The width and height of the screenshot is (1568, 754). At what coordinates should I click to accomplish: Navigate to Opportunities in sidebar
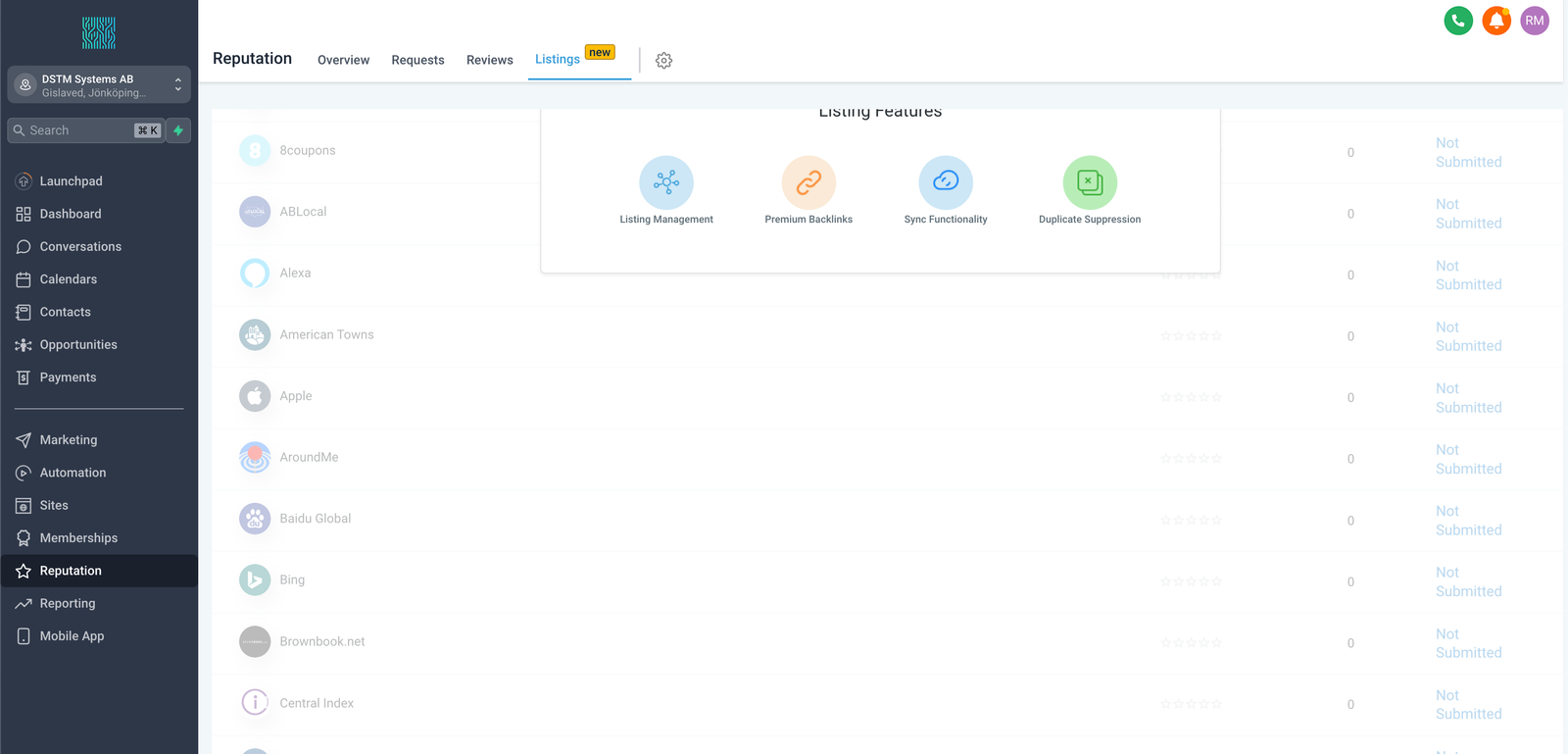pyautogui.click(x=78, y=345)
